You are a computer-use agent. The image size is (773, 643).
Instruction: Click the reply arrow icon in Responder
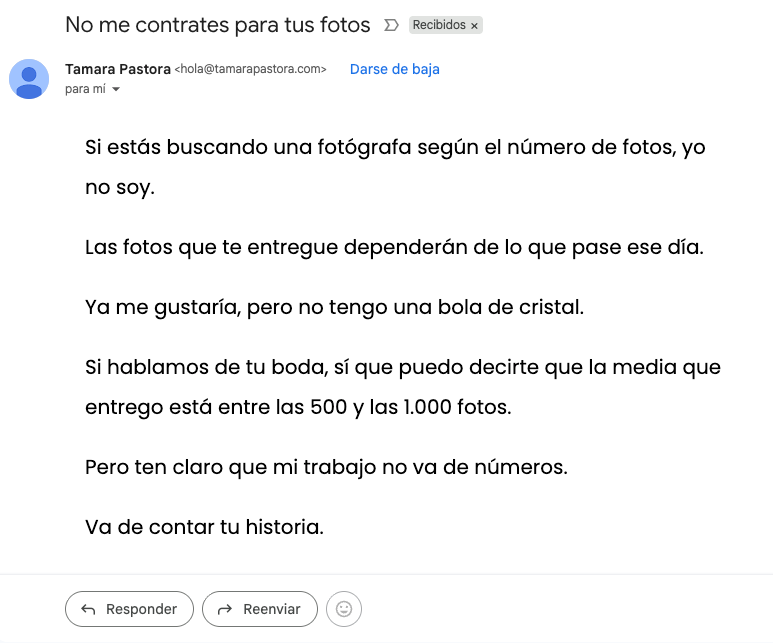[x=88, y=609]
